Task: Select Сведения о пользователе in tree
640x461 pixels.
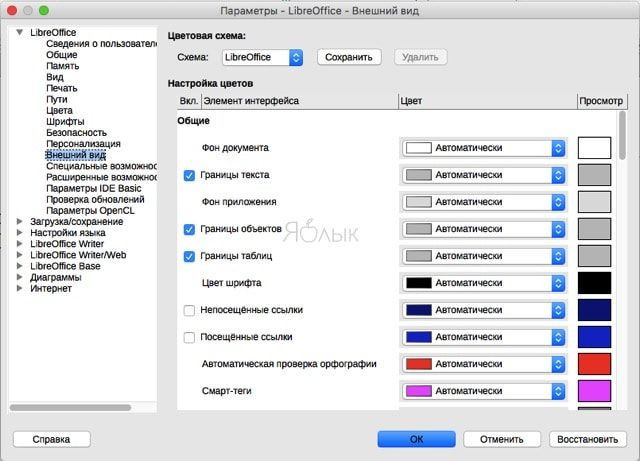Action: tap(101, 44)
